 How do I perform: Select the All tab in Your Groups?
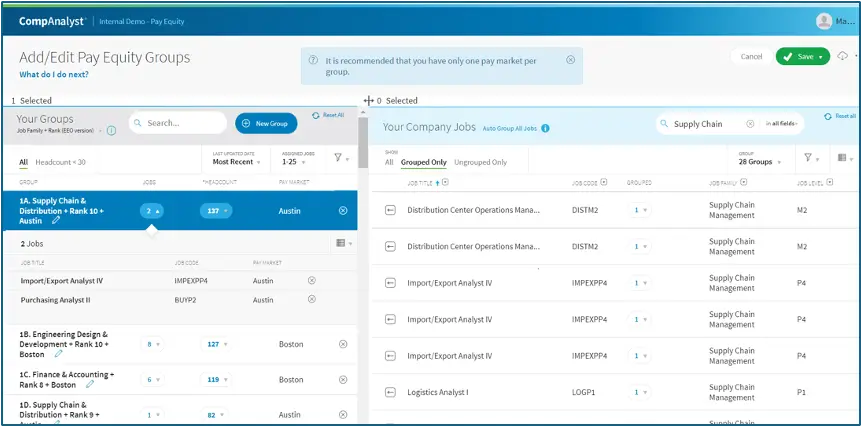pyautogui.click(x=23, y=162)
